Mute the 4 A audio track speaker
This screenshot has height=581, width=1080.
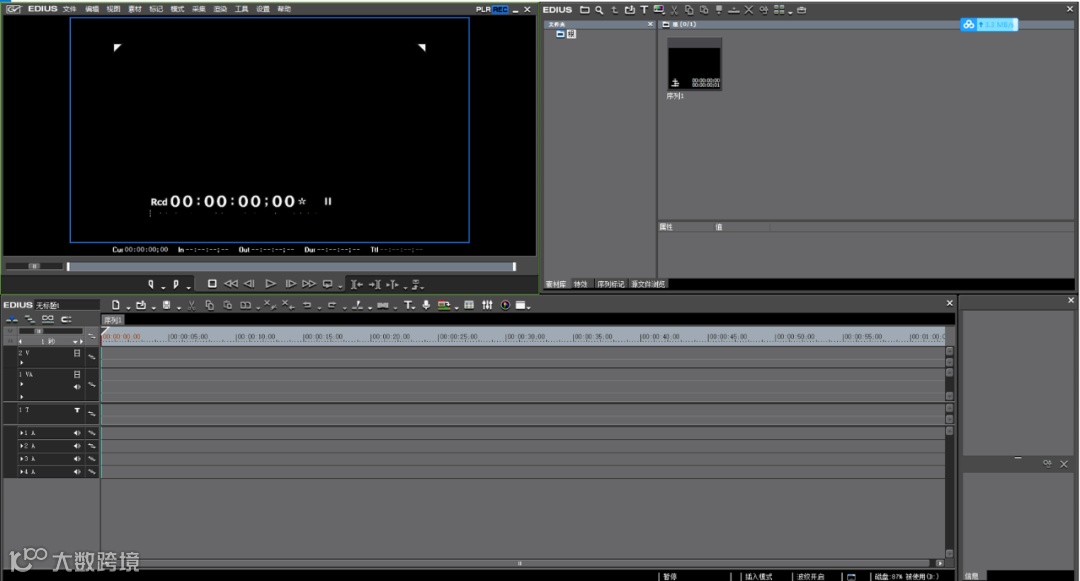pos(77,472)
